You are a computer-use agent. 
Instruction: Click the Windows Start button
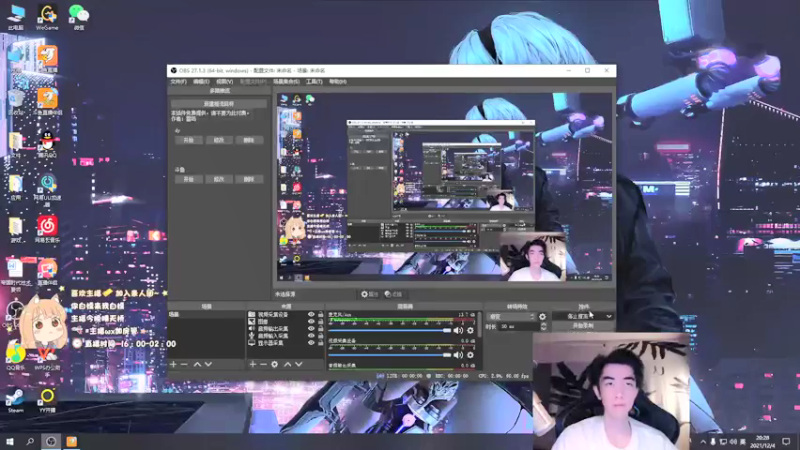[9, 441]
